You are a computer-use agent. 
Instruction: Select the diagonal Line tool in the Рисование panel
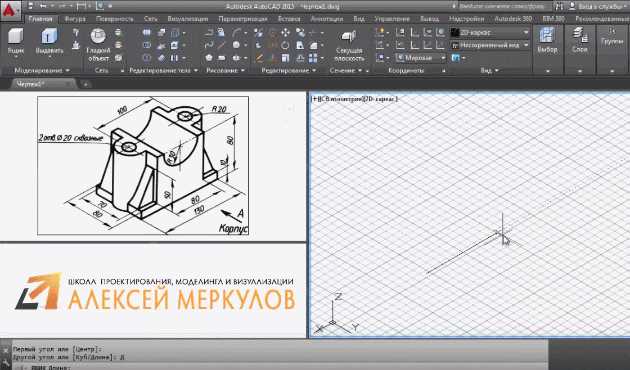tap(221, 45)
